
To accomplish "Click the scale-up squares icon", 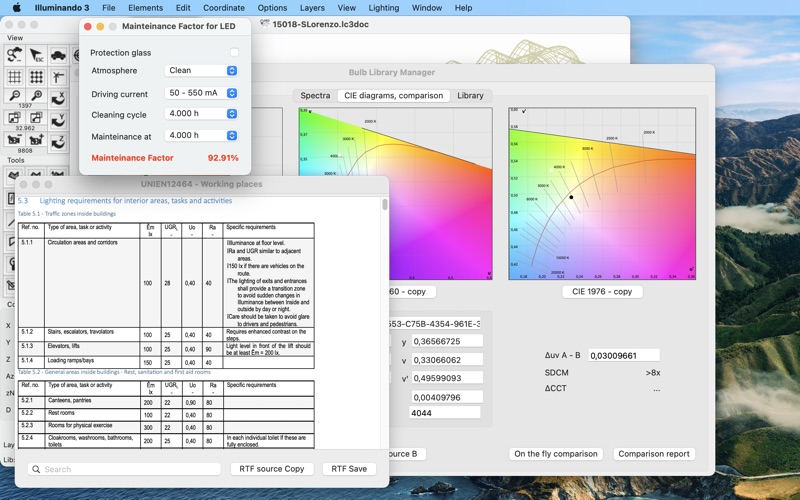I will (36, 118).
